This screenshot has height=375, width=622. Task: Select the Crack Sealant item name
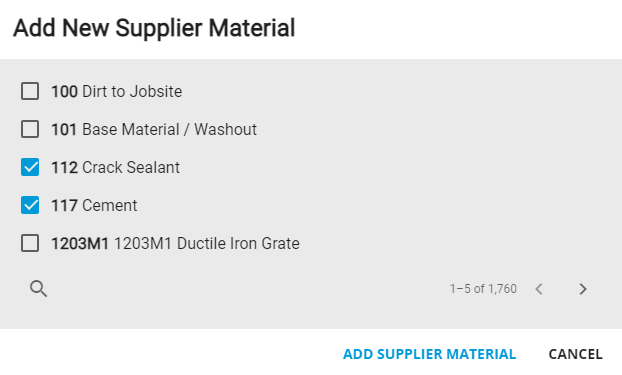pos(131,167)
